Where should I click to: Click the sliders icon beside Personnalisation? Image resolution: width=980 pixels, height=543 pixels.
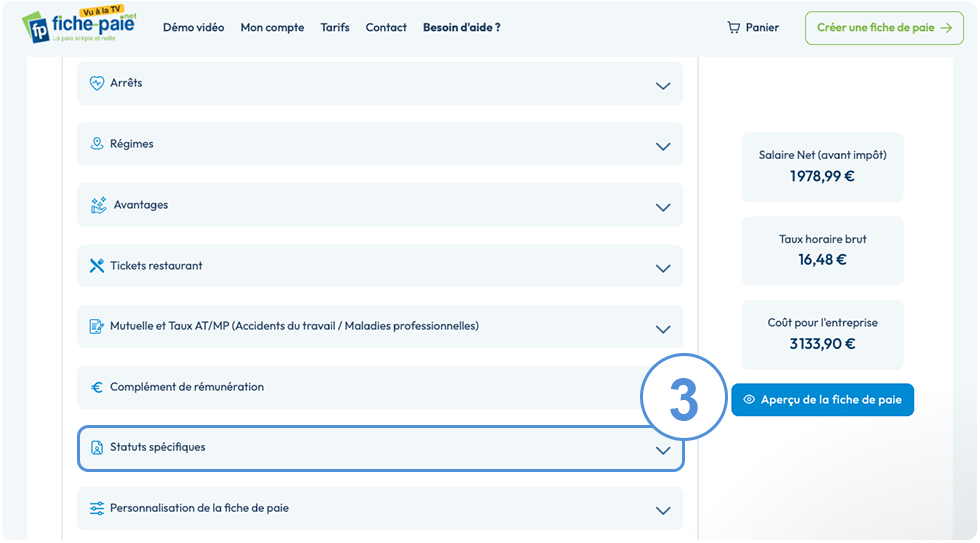(x=97, y=508)
